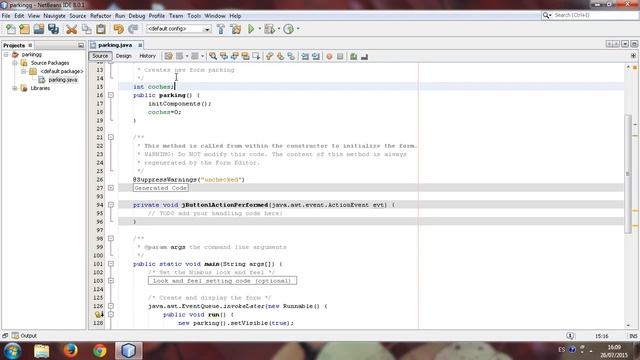Image resolution: width=640 pixels, height=360 pixels.
Task: Click the Redo arrow icon
Action: coord(133,29)
